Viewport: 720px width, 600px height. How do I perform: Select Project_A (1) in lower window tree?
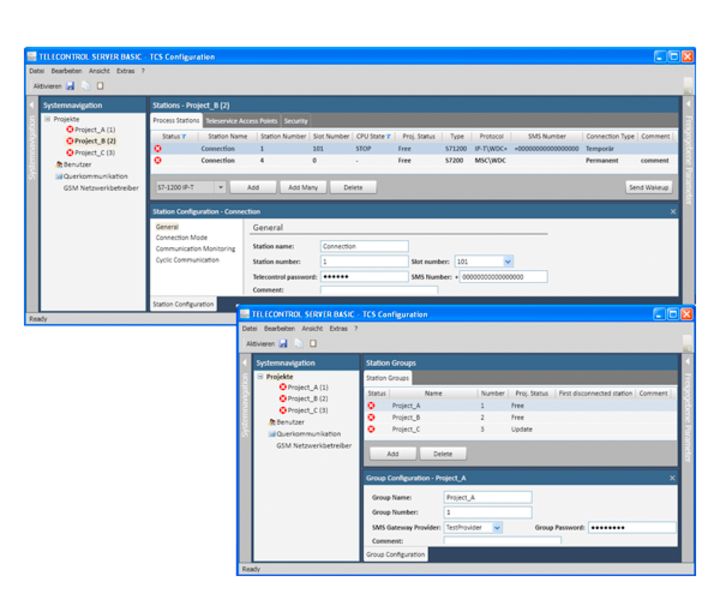tap(304, 387)
